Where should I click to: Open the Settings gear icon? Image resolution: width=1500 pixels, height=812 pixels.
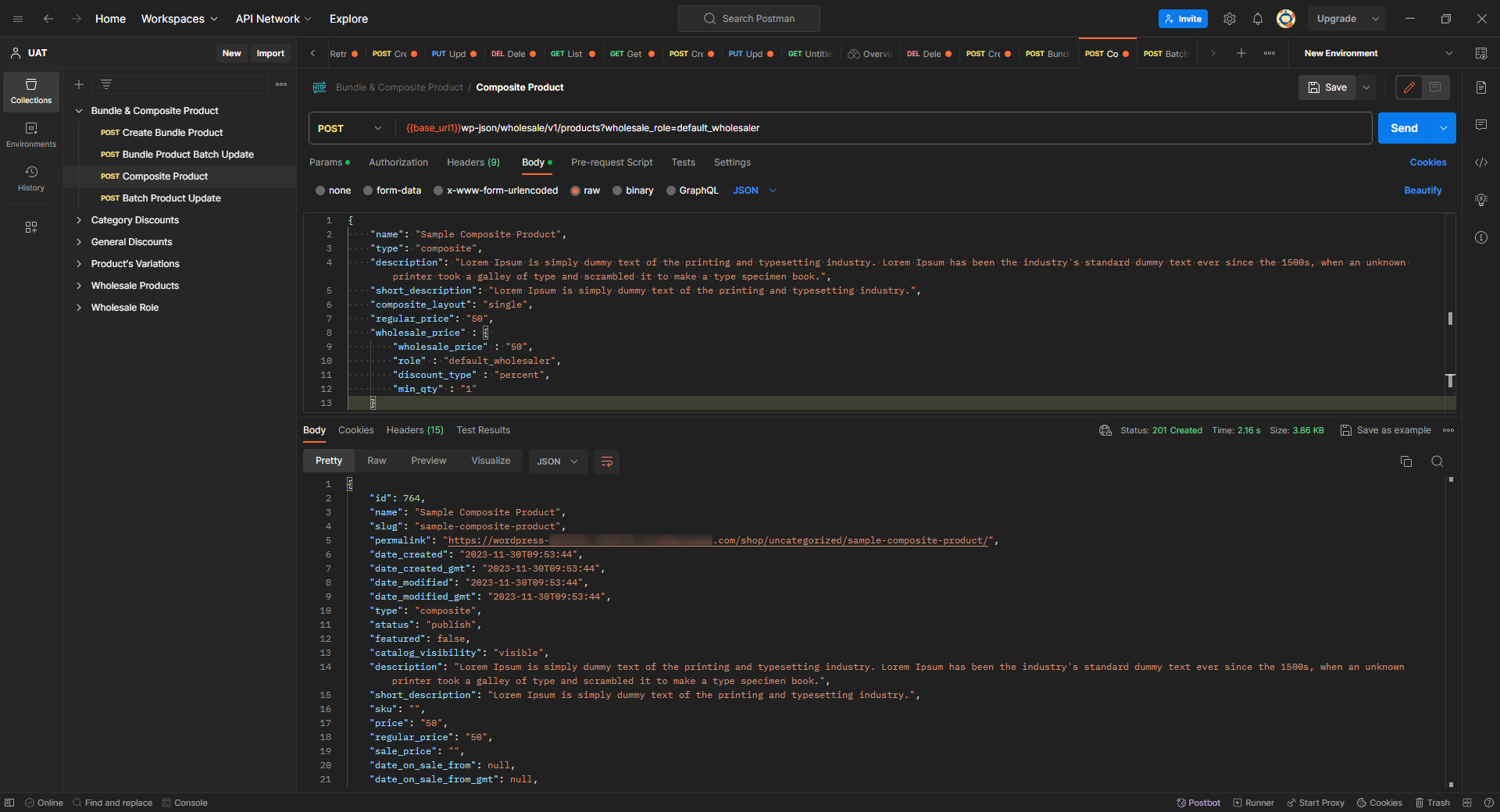(1230, 19)
